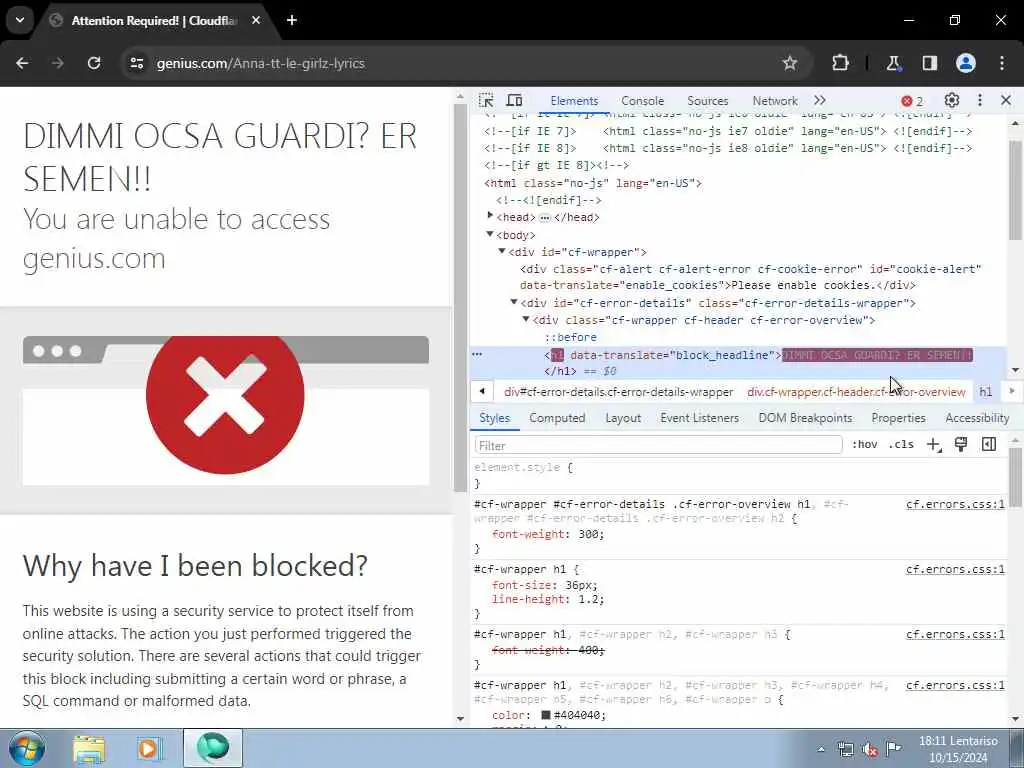Add a new style rule plus icon
This screenshot has height=768, width=1024.
(x=934, y=445)
